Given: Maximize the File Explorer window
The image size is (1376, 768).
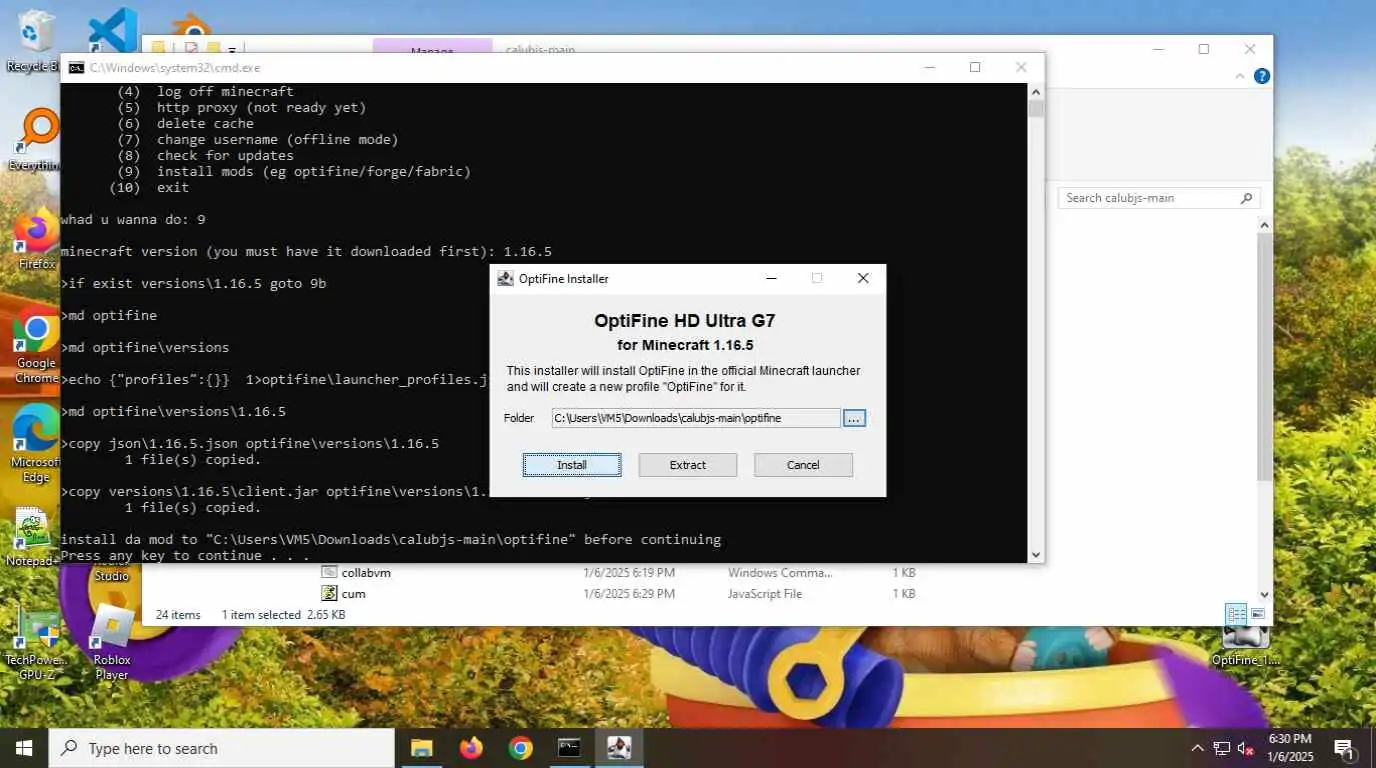Looking at the screenshot, I should [1204, 49].
